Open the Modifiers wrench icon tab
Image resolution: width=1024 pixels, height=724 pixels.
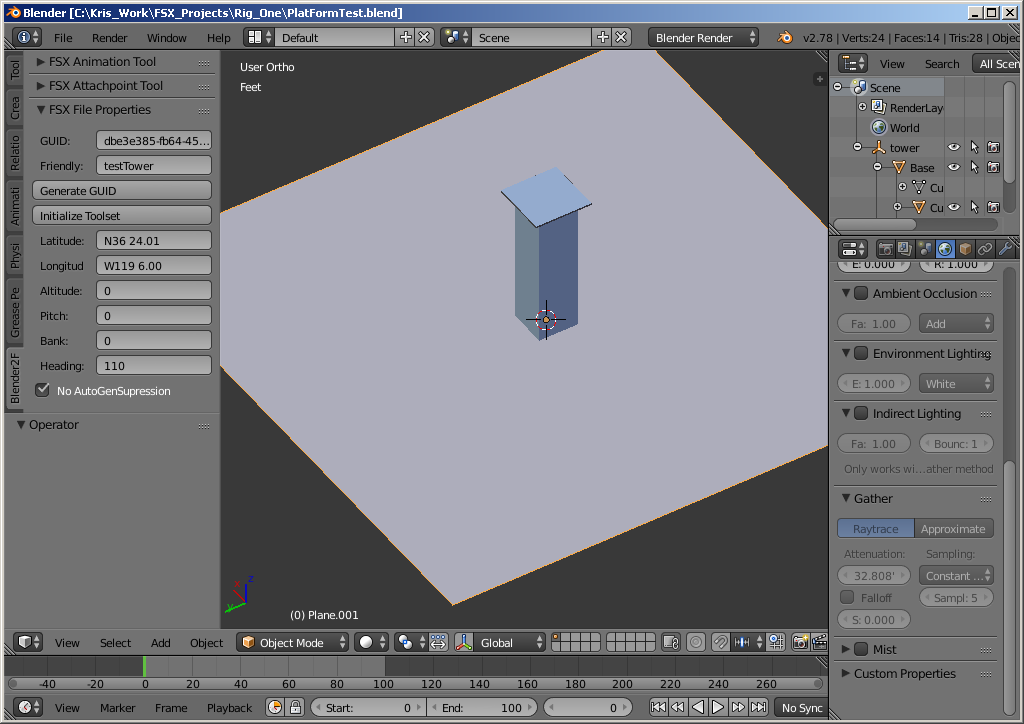(x=1005, y=249)
